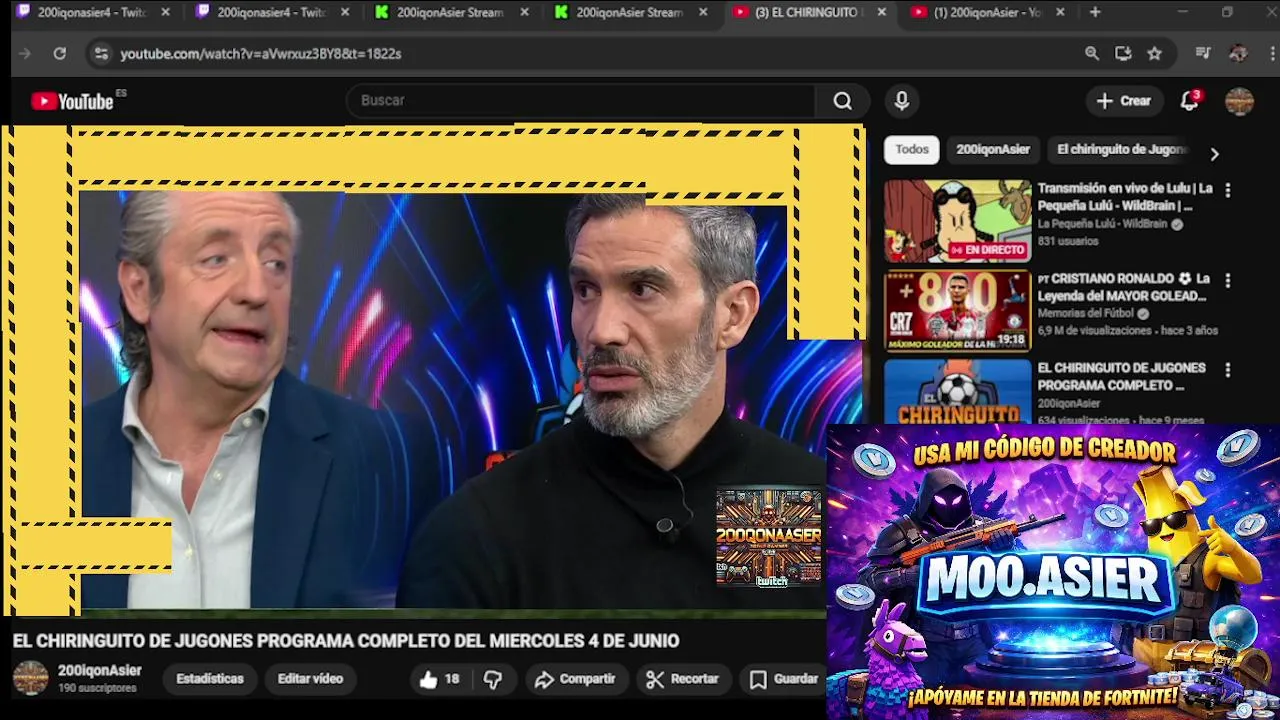Open the notifications bell
The width and height of the screenshot is (1280, 720).
(x=1189, y=101)
